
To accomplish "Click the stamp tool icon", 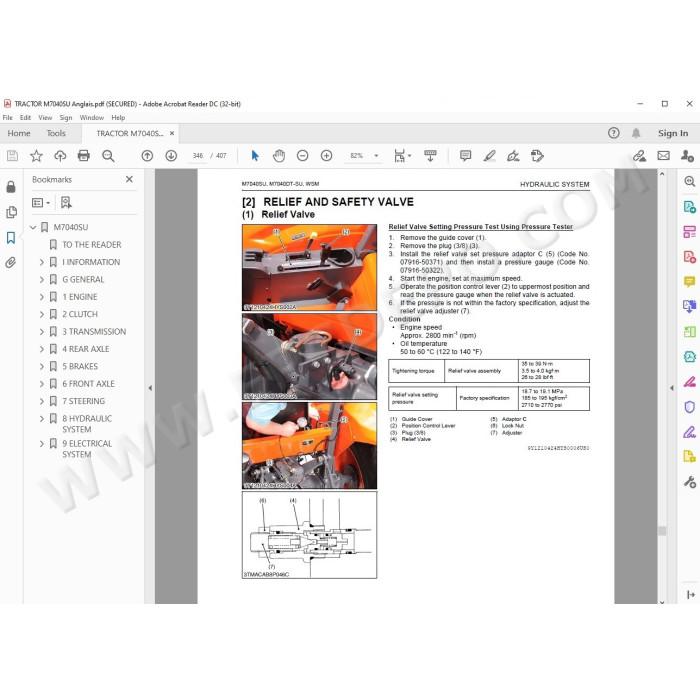I will (537, 156).
